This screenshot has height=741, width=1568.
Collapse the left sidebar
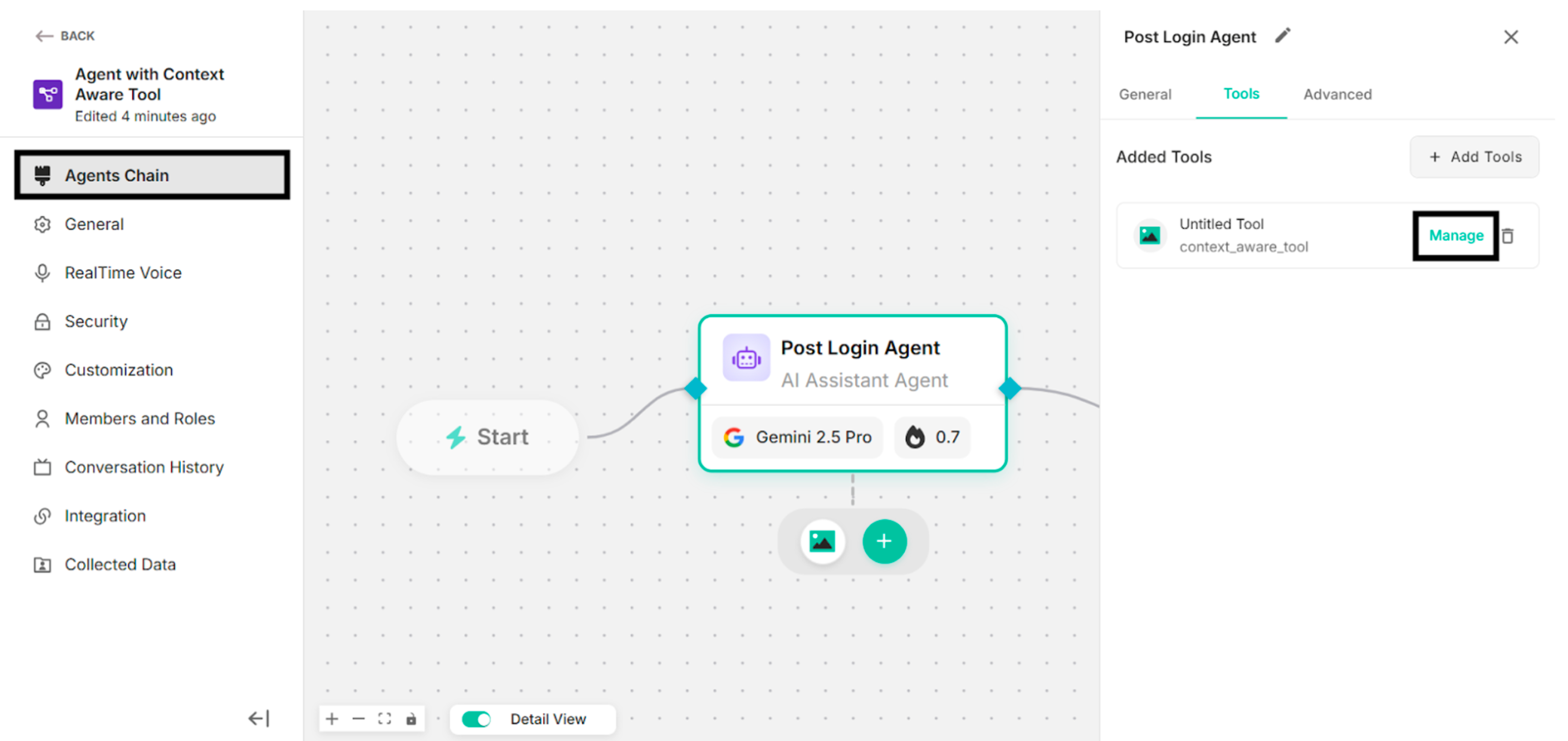[x=259, y=718]
